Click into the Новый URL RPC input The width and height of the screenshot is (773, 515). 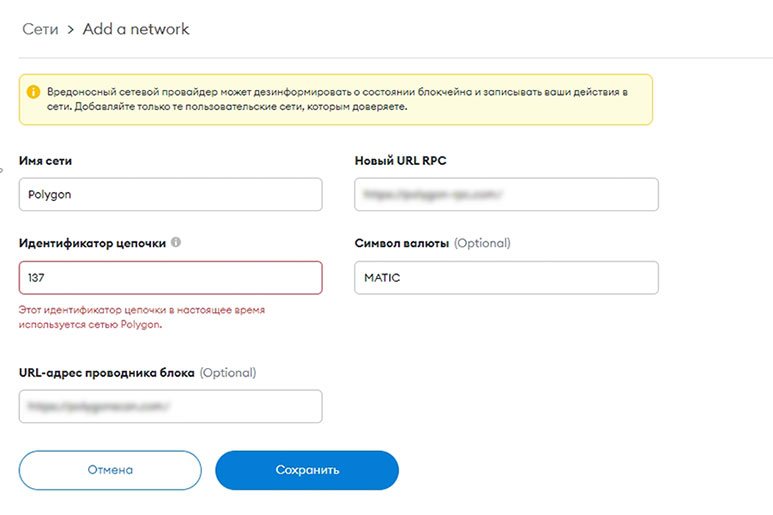click(506, 194)
